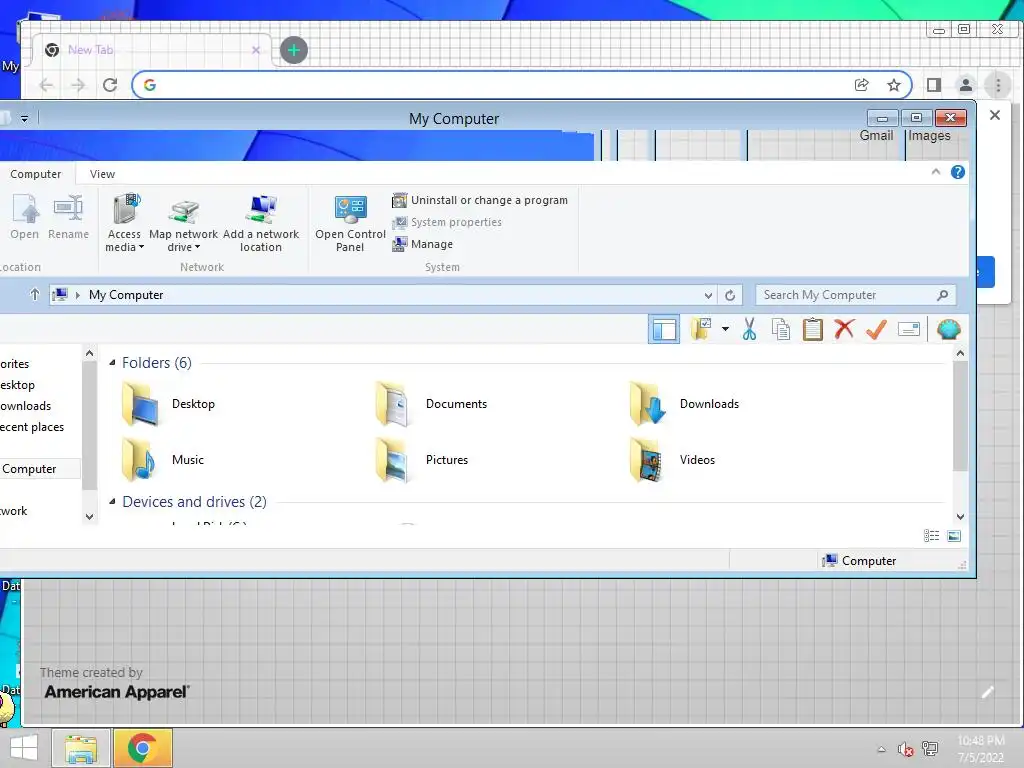
Task: Select the Documents folder
Action: click(x=431, y=404)
